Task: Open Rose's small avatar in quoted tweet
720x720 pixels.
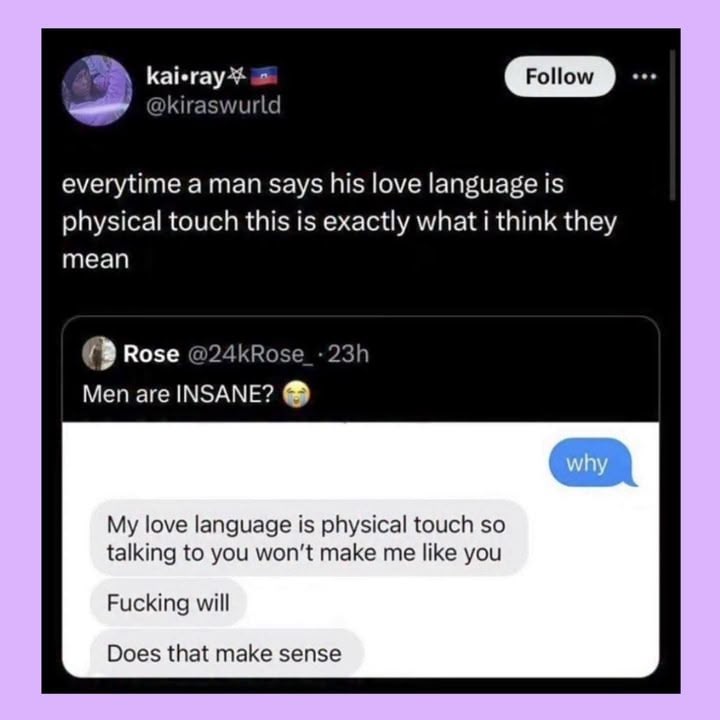Action: 99,353
